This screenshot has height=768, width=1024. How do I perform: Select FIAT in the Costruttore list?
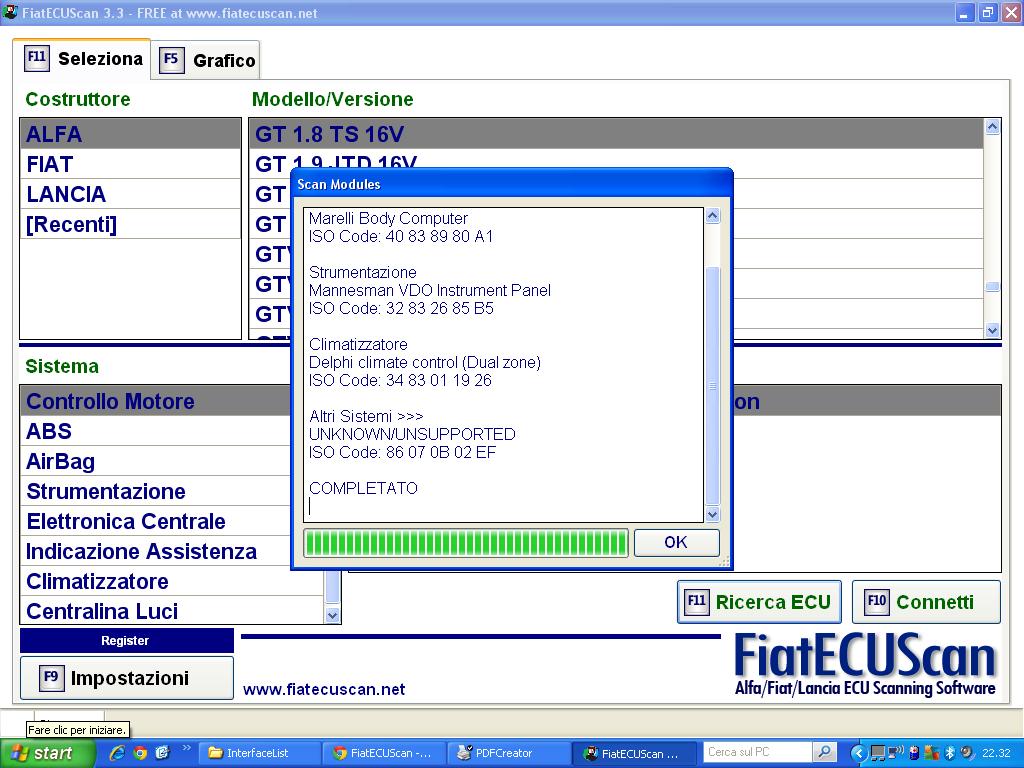click(x=131, y=164)
